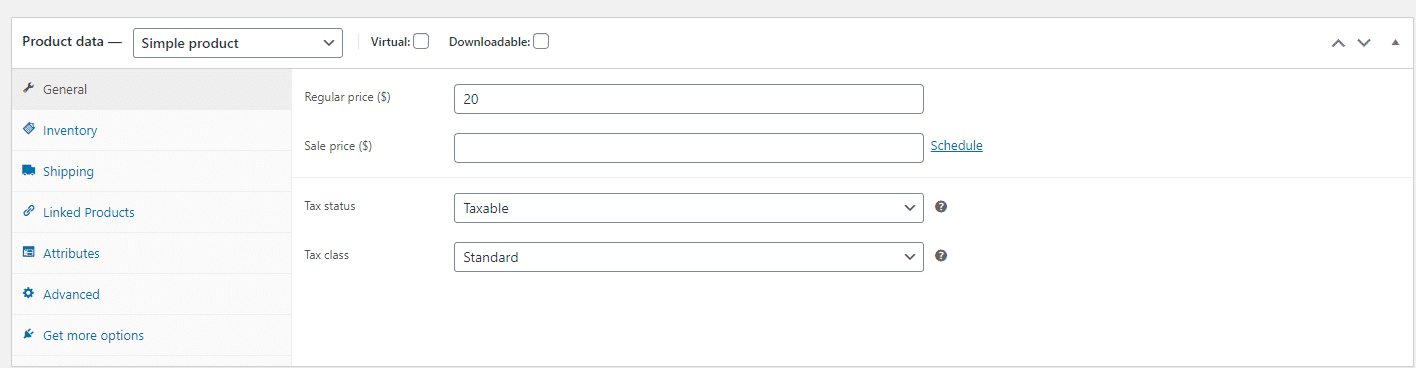The height and width of the screenshot is (368, 1416).
Task: Click the General wrench icon
Action: [29, 89]
